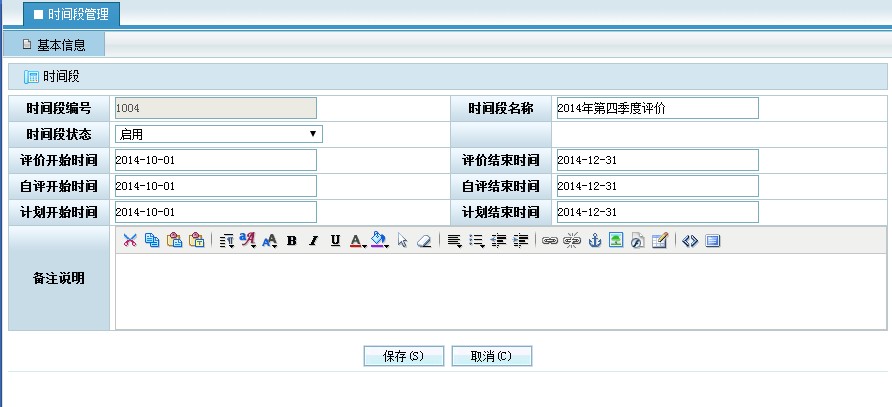Toggle bold formatting
The width and height of the screenshot is (892, 407).
coord(292,241)
